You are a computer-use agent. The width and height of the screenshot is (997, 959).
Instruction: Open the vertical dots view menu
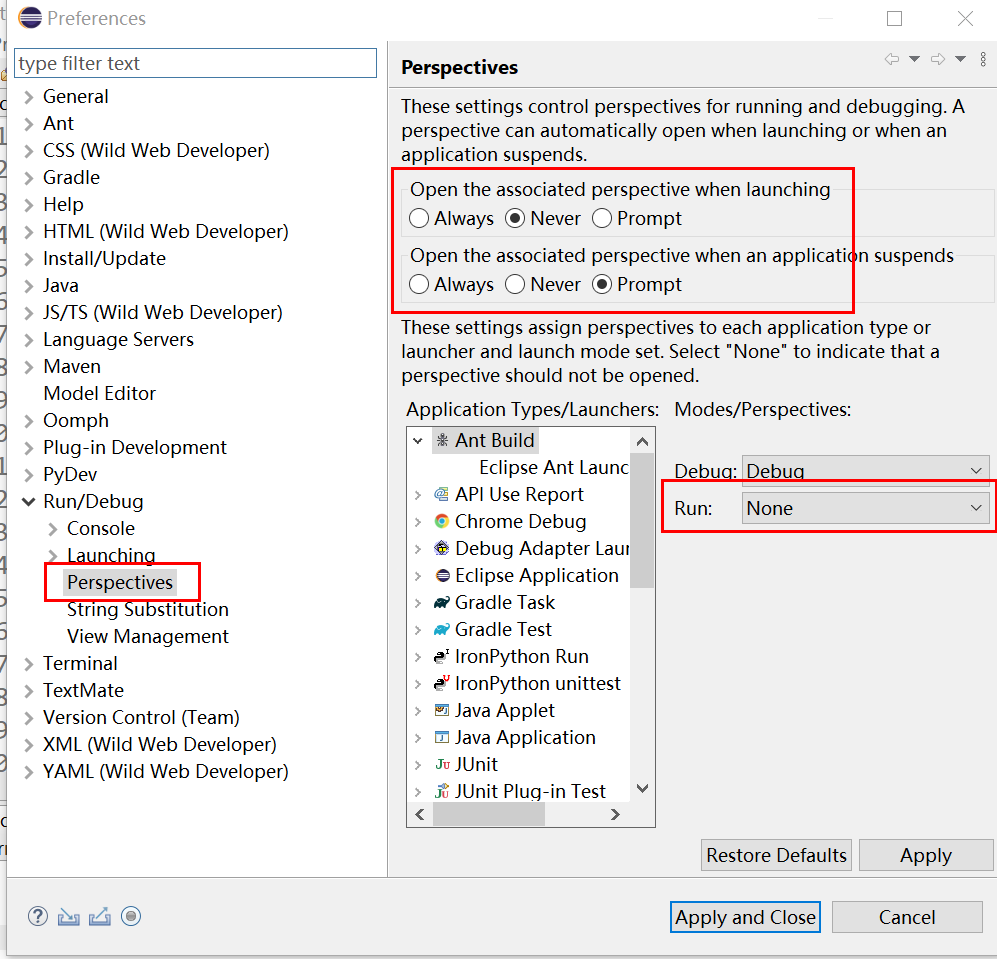coord(983,59)
